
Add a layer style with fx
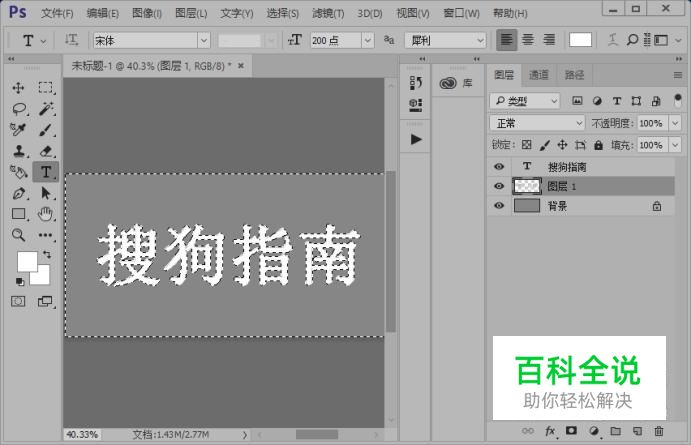tap(550, 431)
